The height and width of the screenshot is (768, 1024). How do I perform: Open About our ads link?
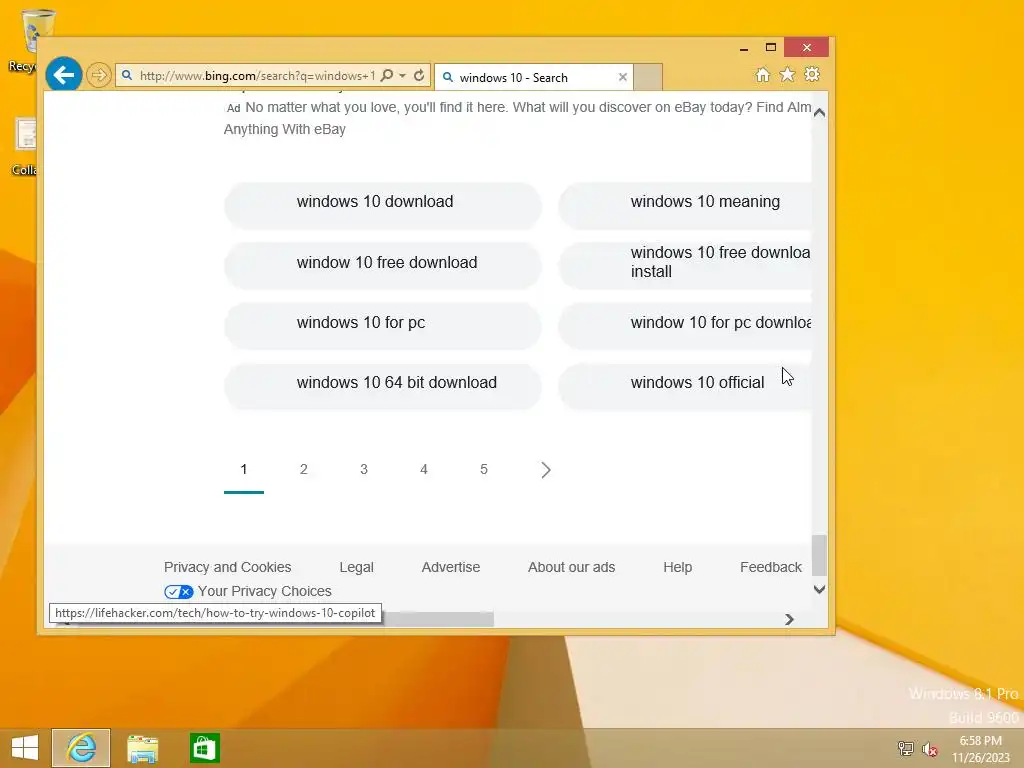(x=571, y=568)
